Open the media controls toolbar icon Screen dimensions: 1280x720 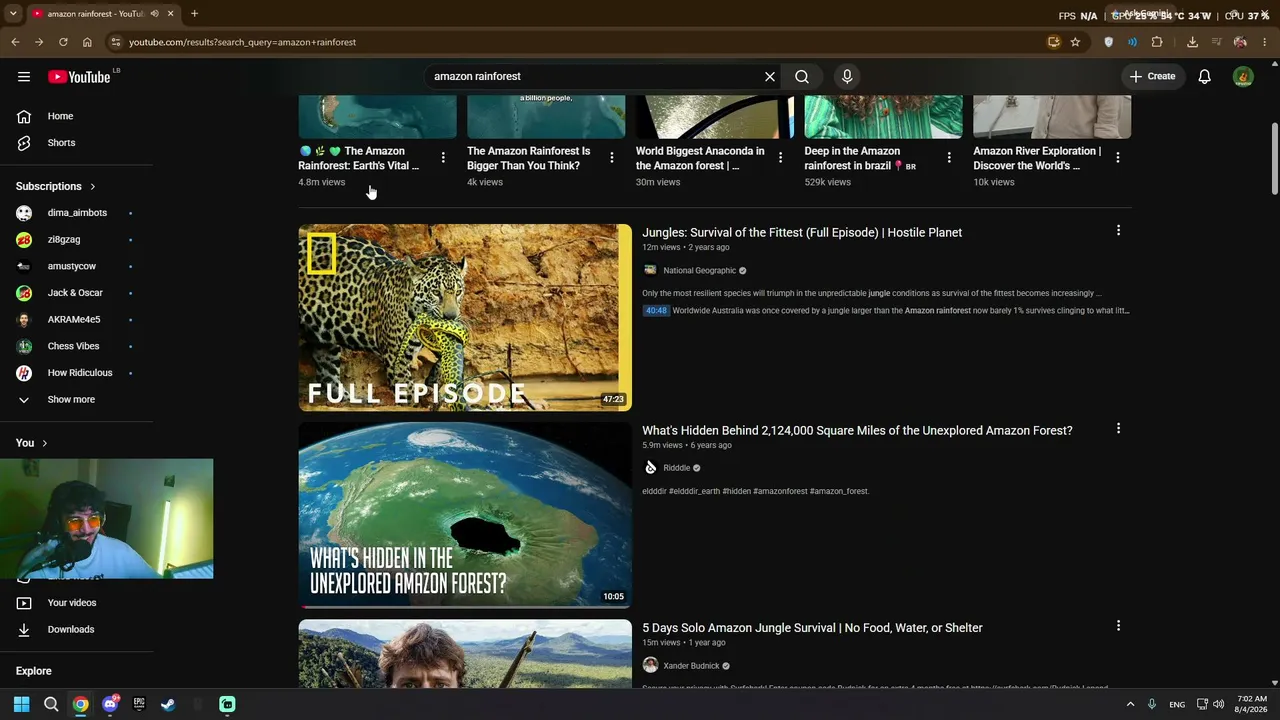pyautogui.click(x=1216, y=42)
